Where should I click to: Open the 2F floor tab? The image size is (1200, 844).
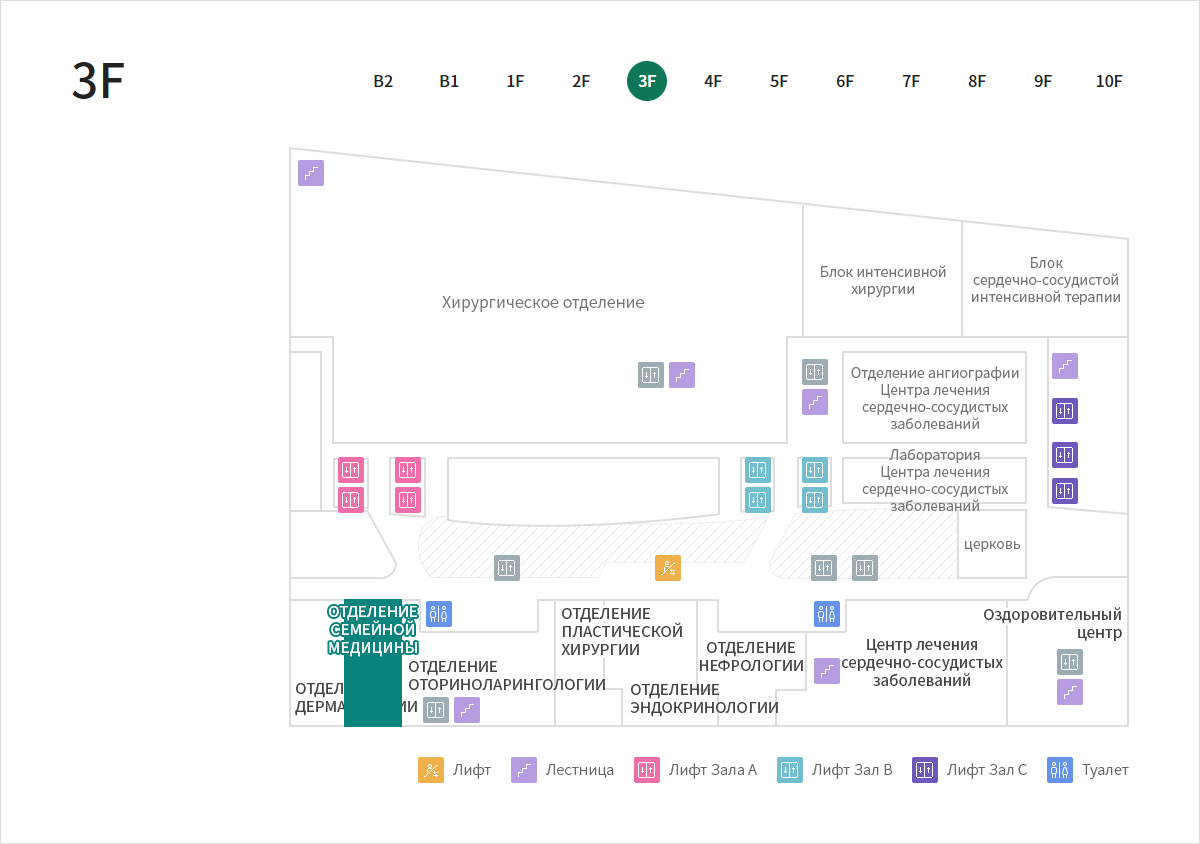coord(581,81)
